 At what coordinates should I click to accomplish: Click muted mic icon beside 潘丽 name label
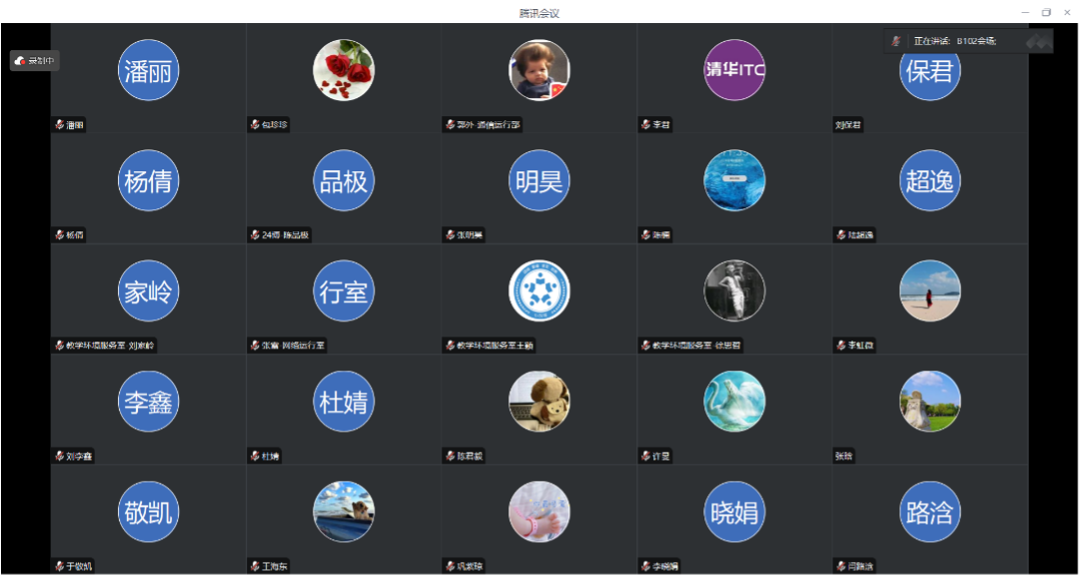60,125
